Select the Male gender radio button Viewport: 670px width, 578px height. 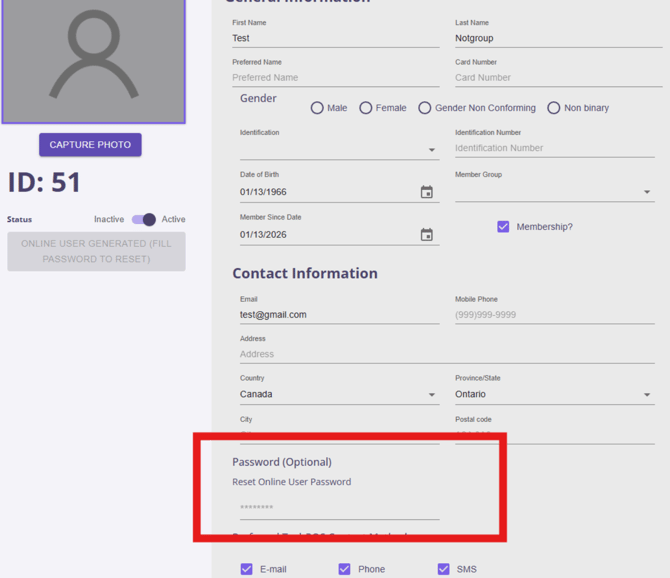(317, 108)
